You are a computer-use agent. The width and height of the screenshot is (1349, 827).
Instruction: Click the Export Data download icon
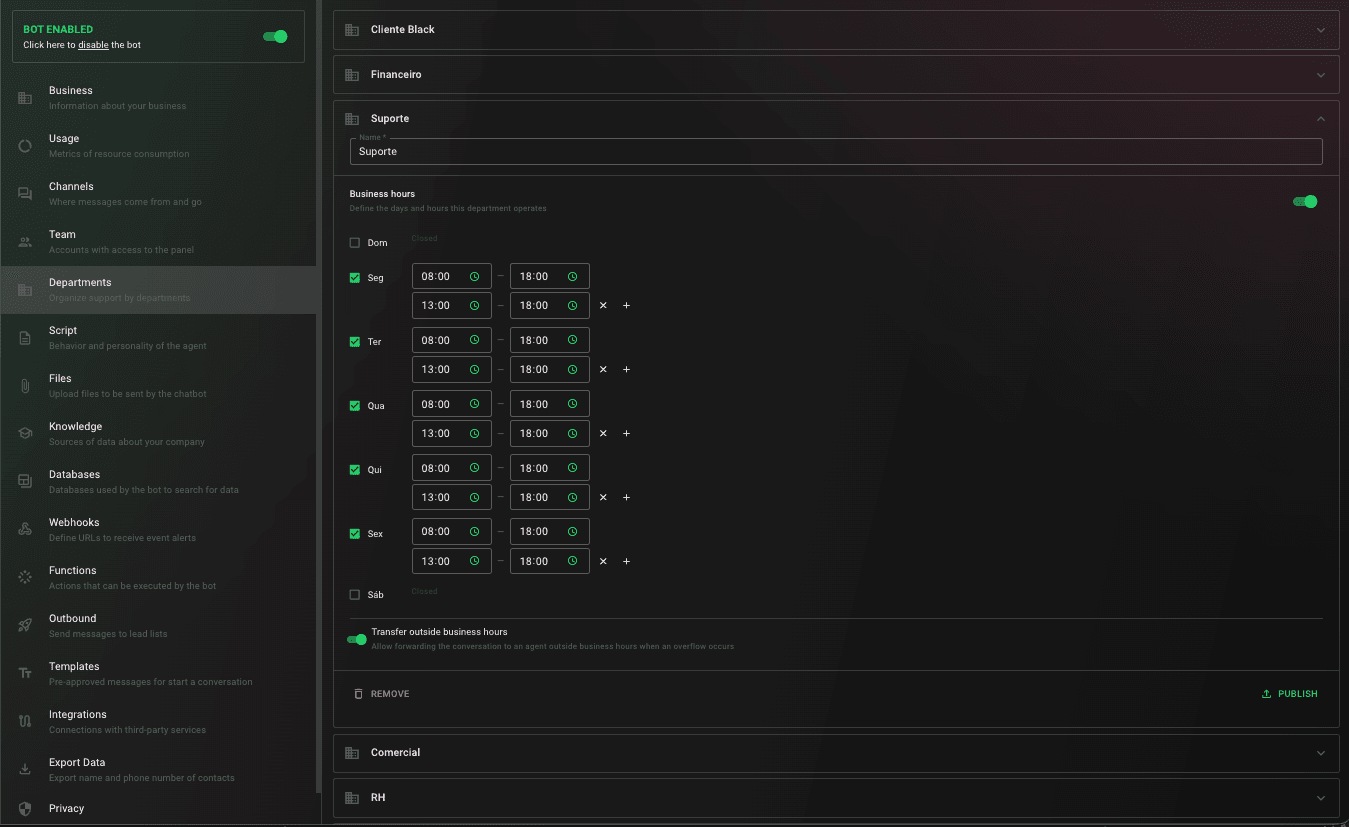(25, 769)
